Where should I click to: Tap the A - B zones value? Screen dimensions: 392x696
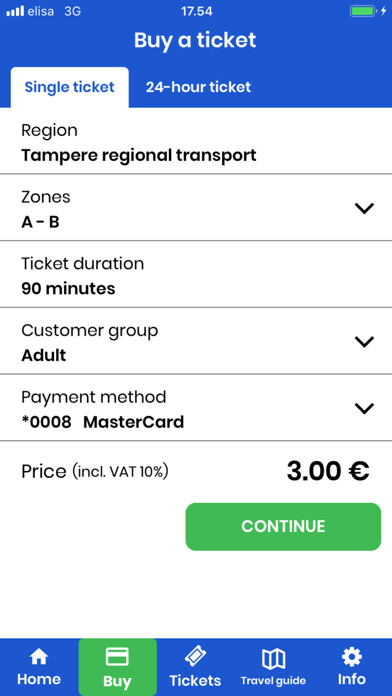pyautogui.click(x=40, y=222)
